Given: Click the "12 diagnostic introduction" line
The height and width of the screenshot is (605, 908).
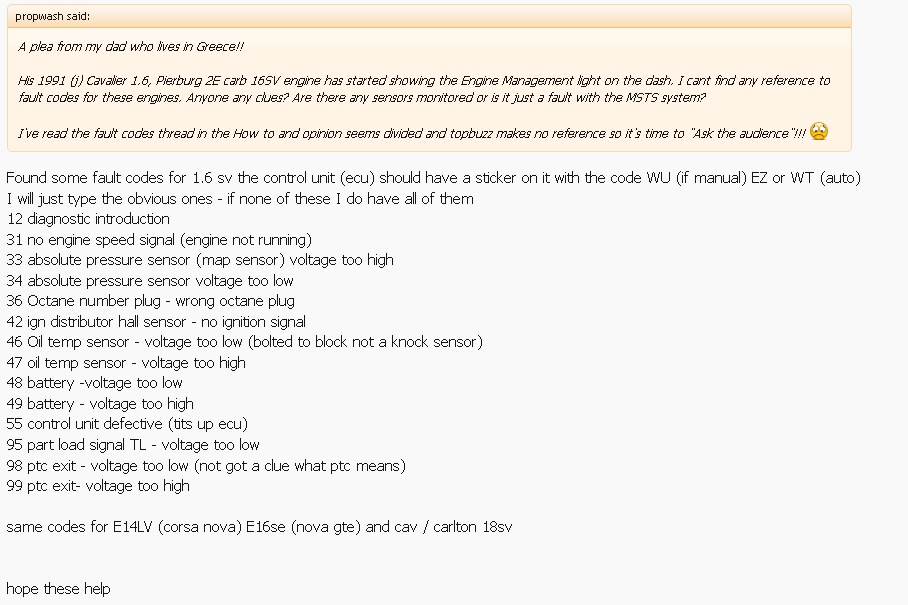Looking at the screenshot, I should pyautogui.click(x=88, y=219).
